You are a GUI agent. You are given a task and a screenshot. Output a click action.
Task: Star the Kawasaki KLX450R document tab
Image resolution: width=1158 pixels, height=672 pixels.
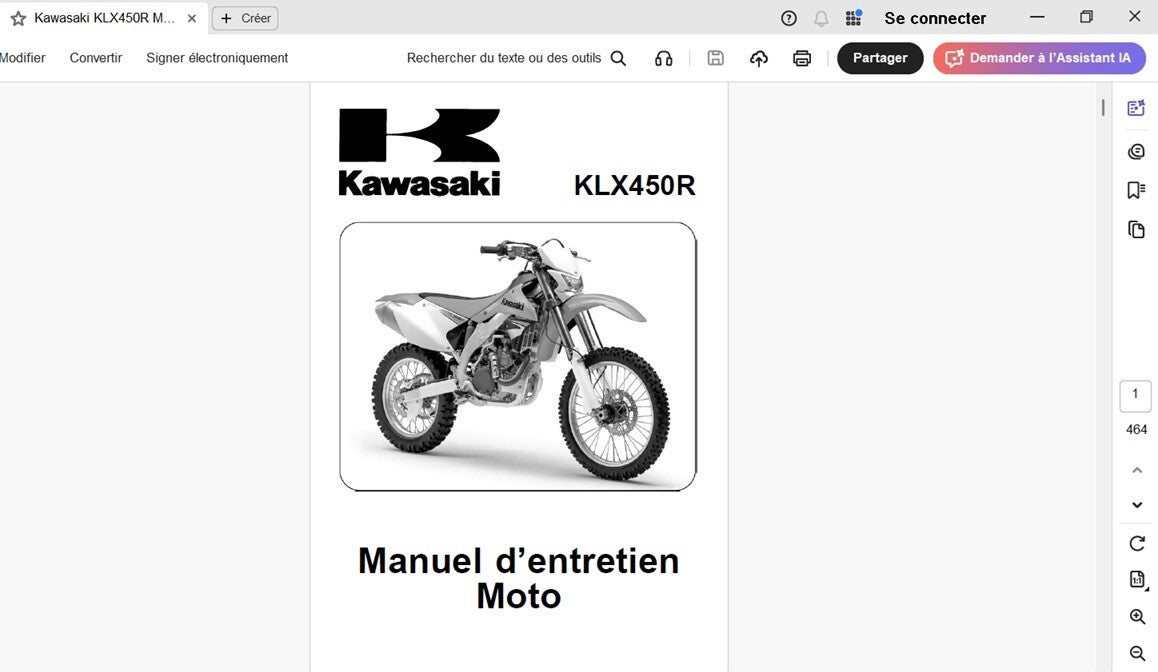[x=18, y=18]
